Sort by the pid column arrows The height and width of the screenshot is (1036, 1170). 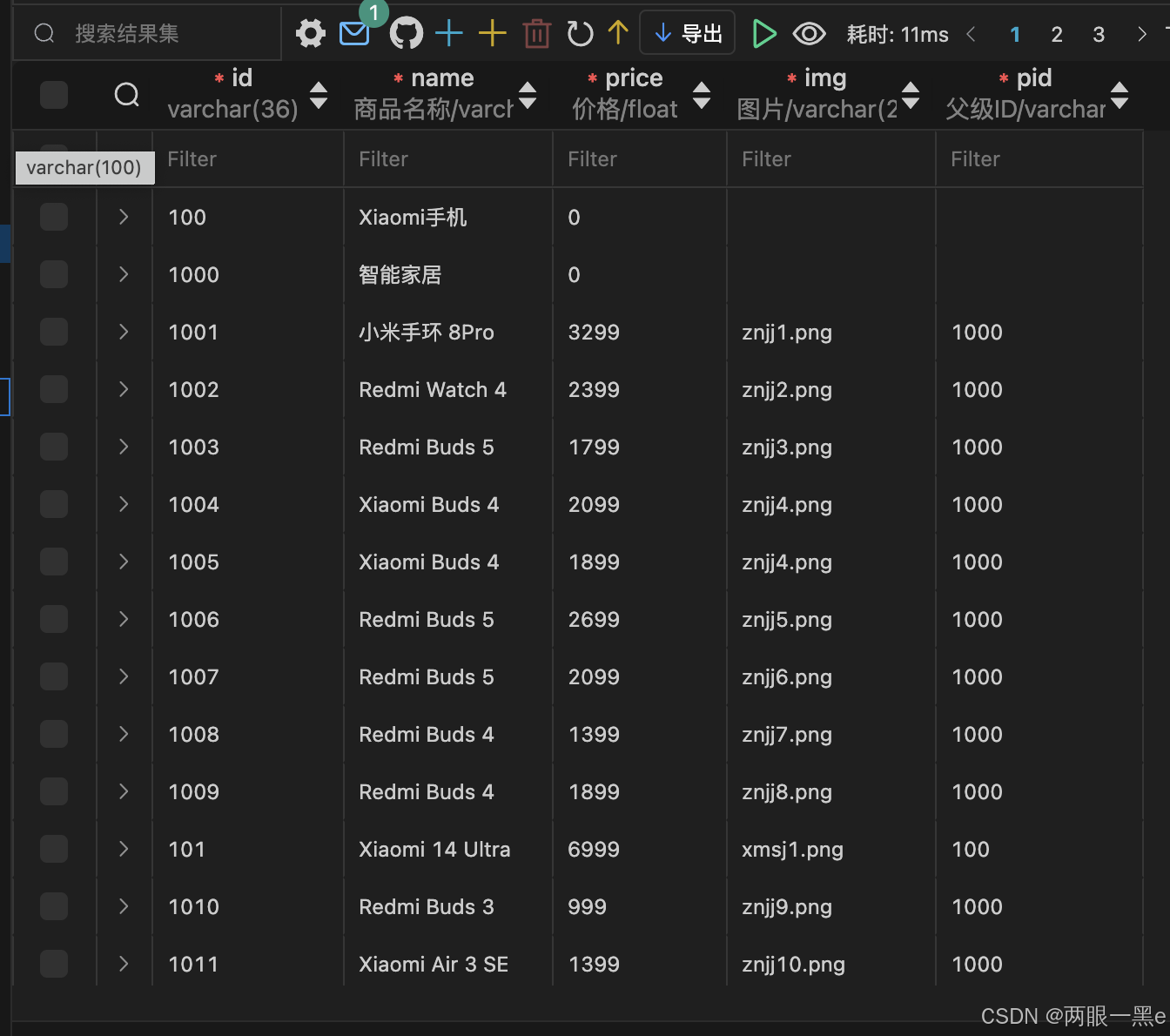coord(1120,95)
